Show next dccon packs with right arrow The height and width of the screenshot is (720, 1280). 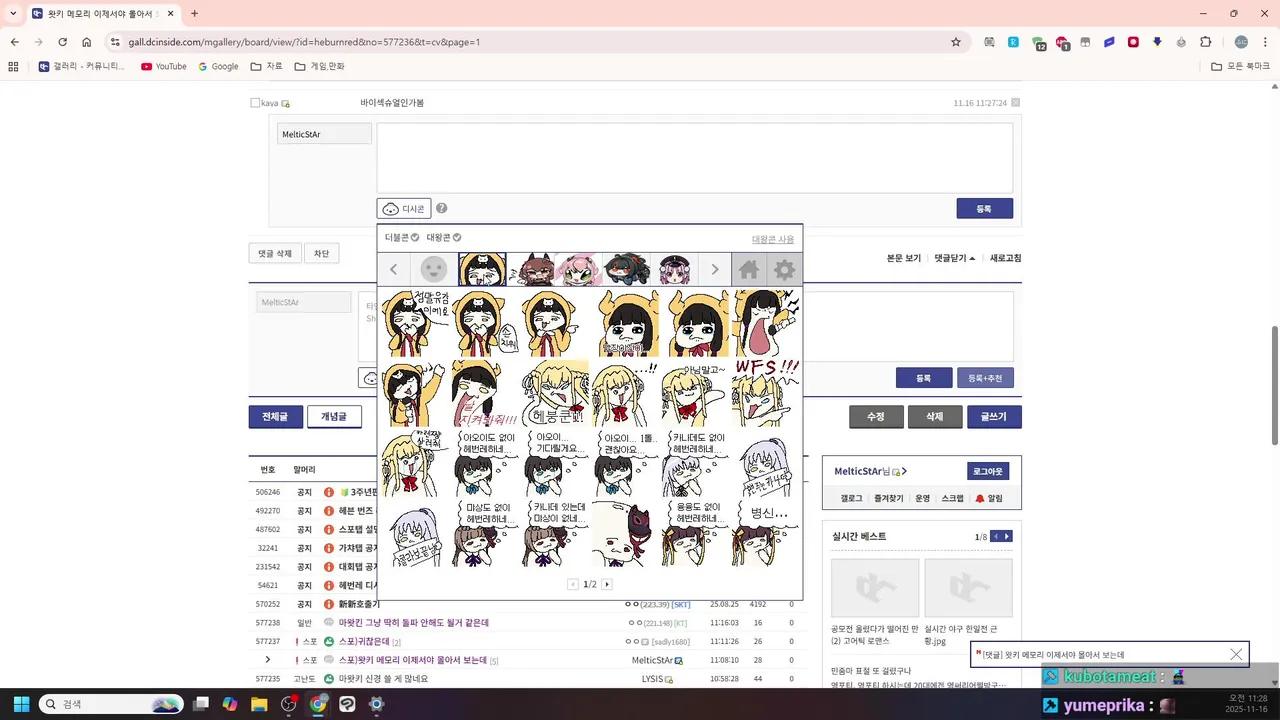(715, 269)
